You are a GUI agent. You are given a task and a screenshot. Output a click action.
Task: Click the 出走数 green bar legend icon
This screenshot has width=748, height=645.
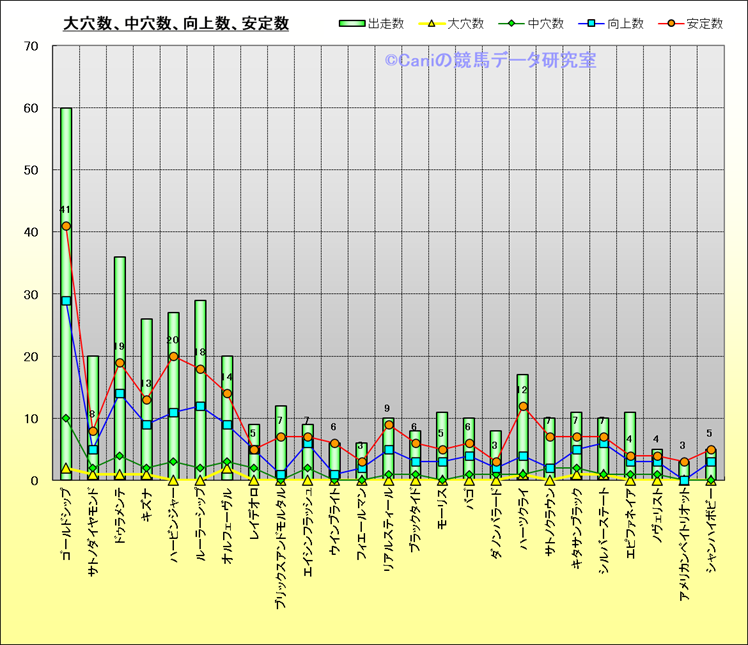tap(351, 23)
